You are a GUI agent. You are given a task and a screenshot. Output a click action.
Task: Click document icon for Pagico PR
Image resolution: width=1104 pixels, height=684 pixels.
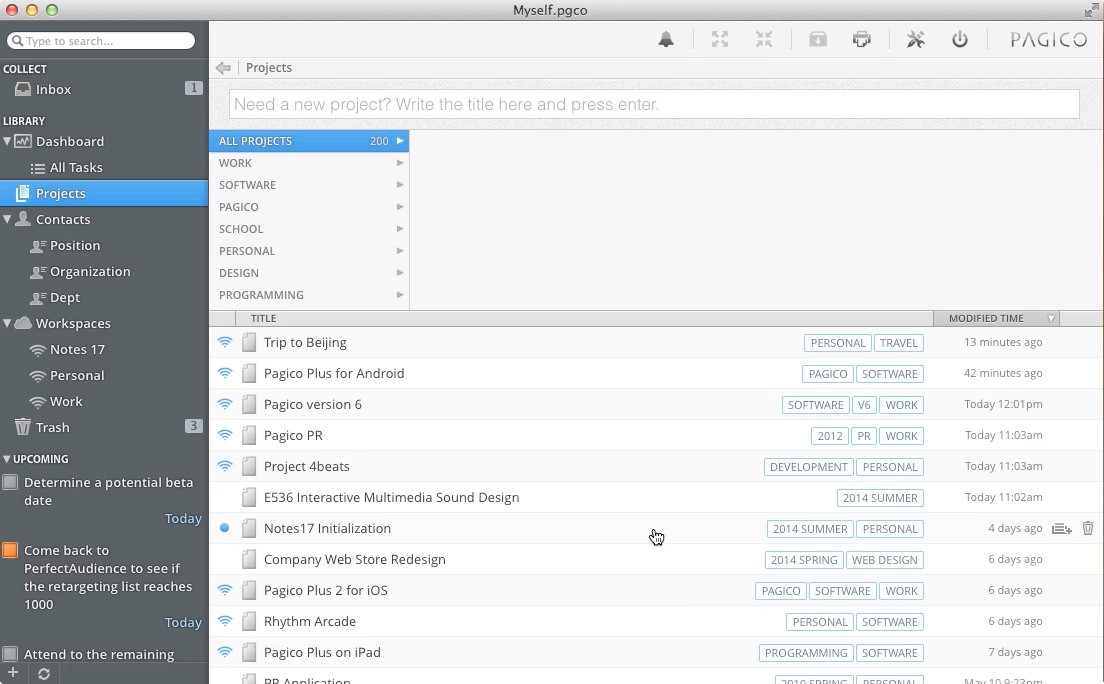click(249, 435)
